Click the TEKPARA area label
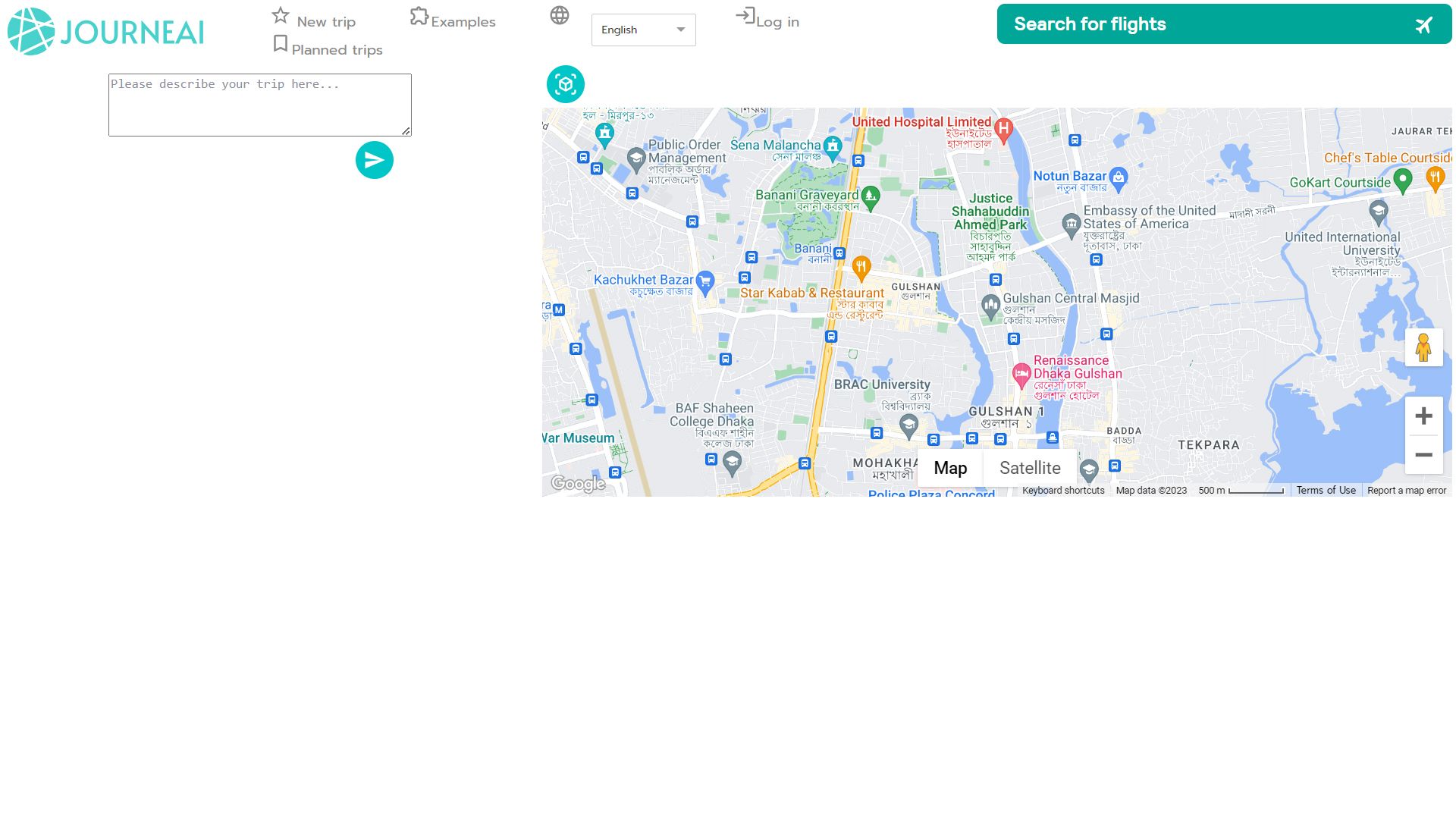Screen dimensions: 1456x819 coord(1209,445)
